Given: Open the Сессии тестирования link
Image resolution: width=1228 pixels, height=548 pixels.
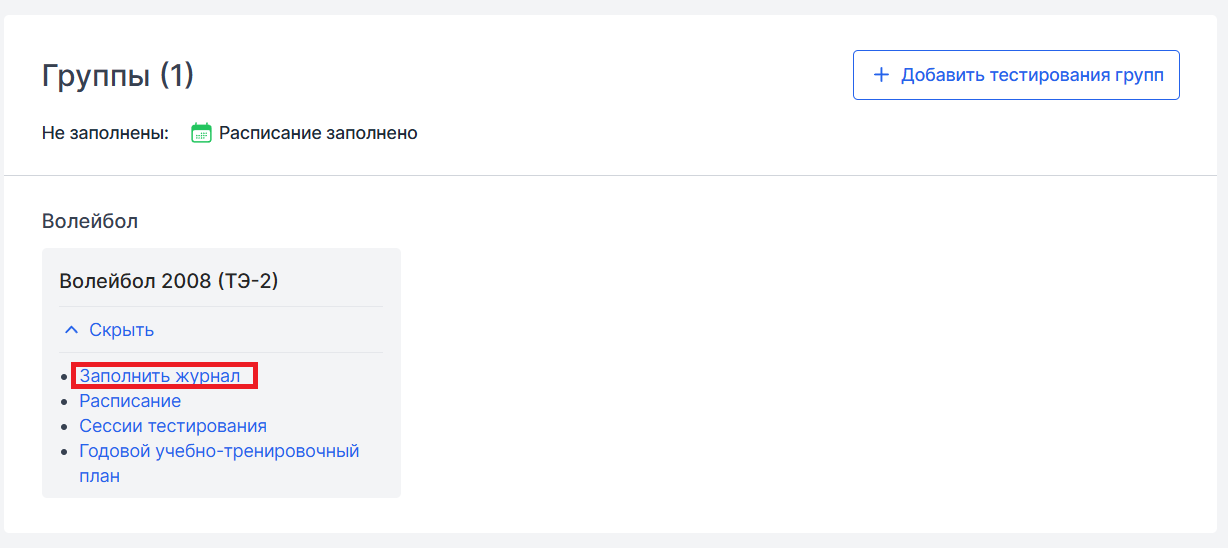Looking at the screenshot, I should [x=173, y=426].
